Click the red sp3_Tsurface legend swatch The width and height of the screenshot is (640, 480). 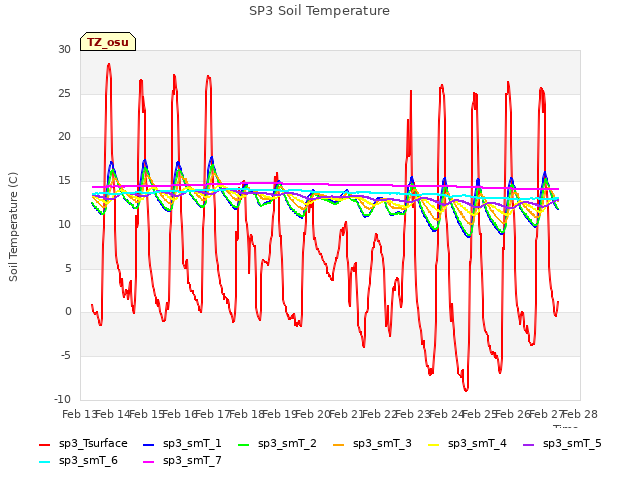[44, 444]
